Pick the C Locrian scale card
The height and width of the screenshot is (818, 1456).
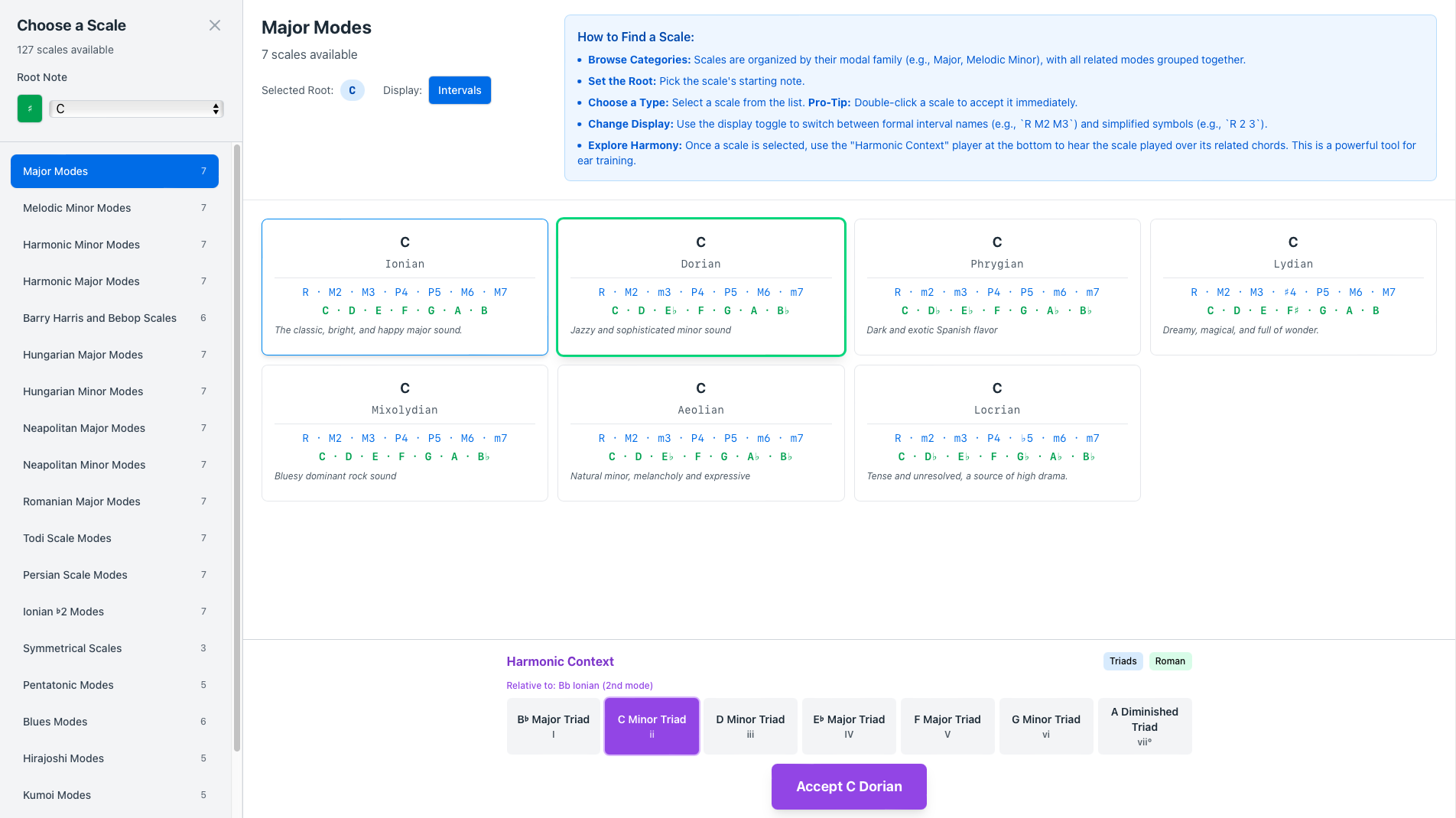996,433
